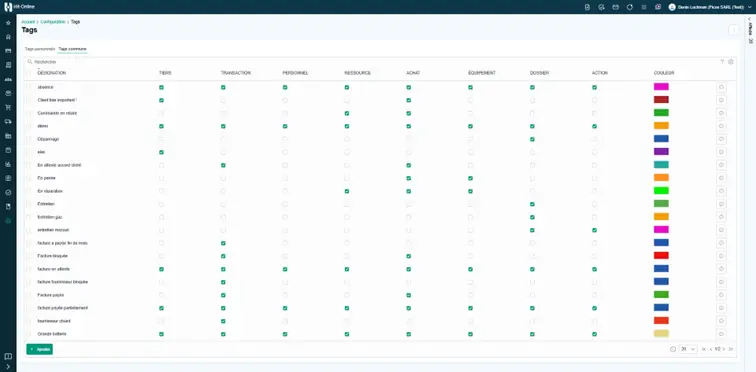Image resolution: width=756 pixels, height=372 pixels.
Task: Toggle DOSSIER checkbox in Dépannage row
Action: coord(532,139)
